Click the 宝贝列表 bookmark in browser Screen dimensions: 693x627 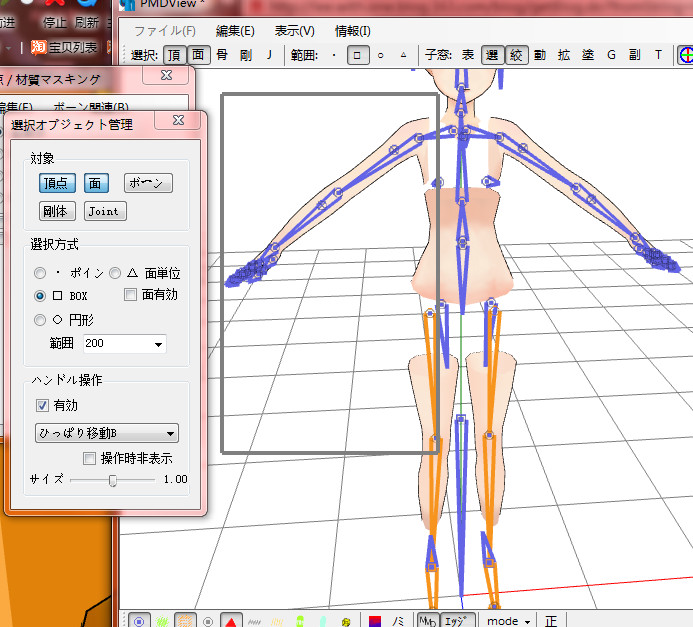click(65, 47)
